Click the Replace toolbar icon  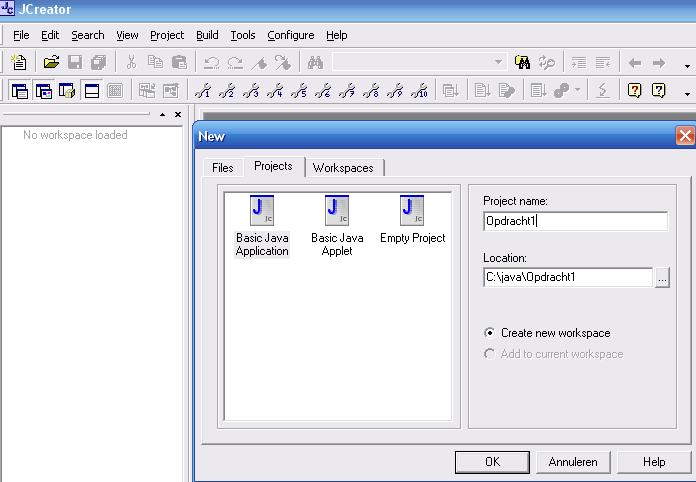pyautogui.click(x=546, y=63)
